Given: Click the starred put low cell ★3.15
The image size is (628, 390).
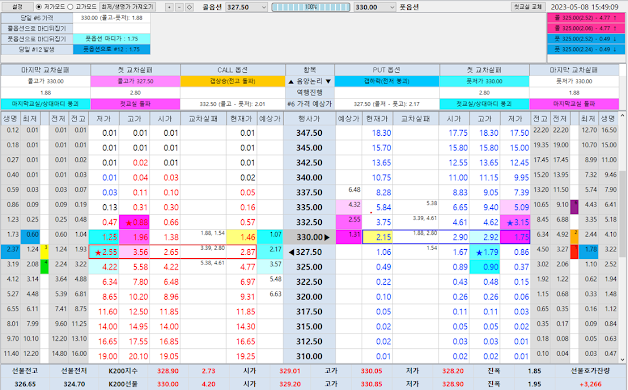Looking at the screenshot, I should [x=515, y=222].
